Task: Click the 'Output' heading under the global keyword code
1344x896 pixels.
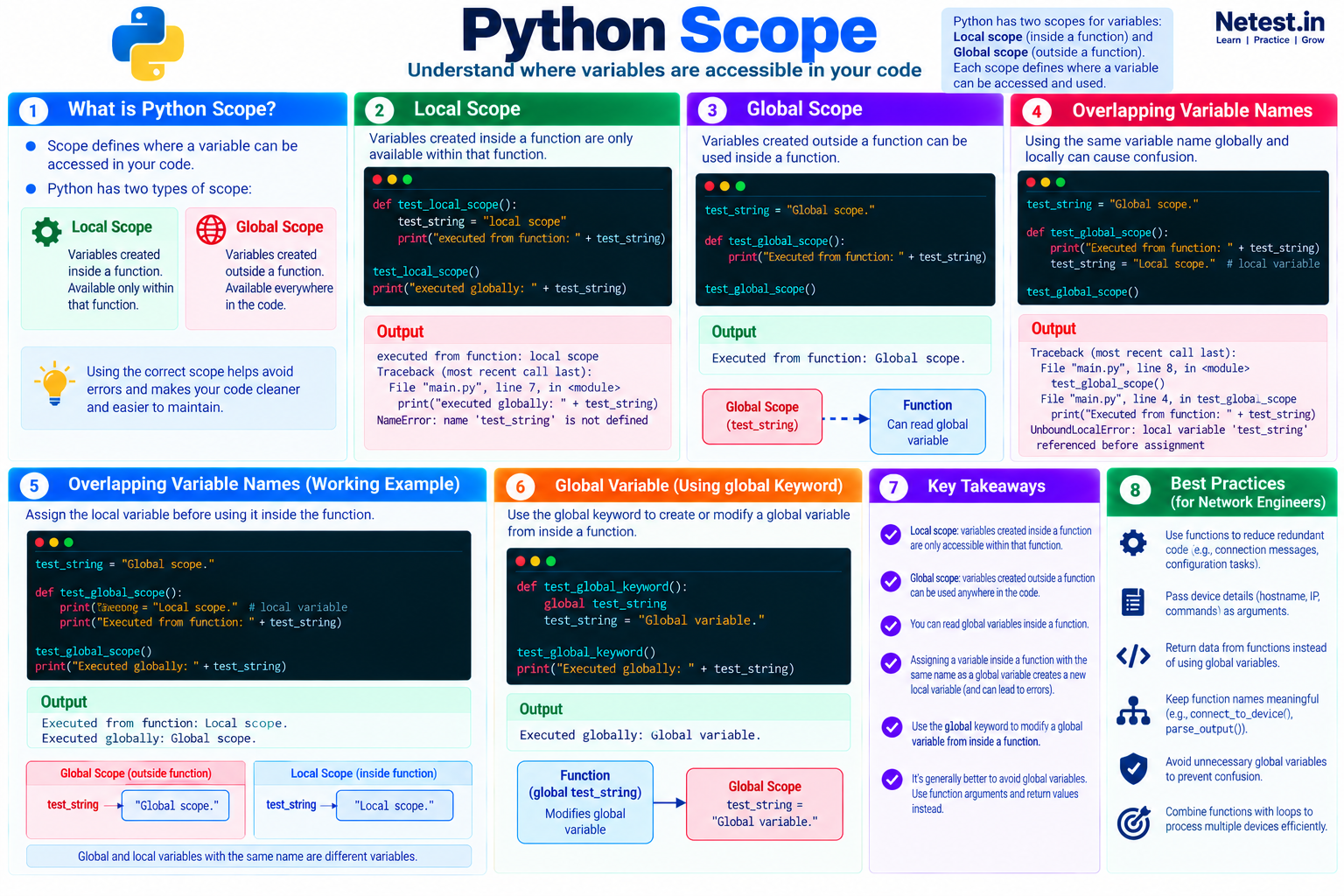Action: [541, 710]
